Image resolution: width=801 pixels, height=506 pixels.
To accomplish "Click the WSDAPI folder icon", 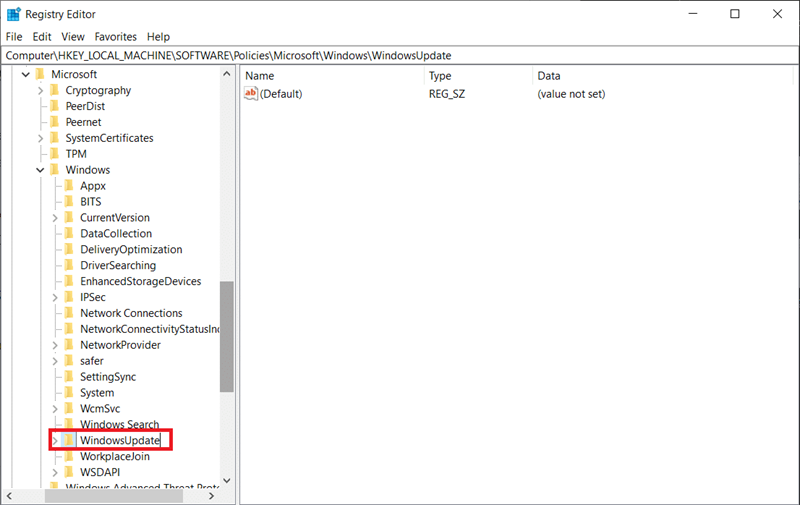I will tap(69, 472).
